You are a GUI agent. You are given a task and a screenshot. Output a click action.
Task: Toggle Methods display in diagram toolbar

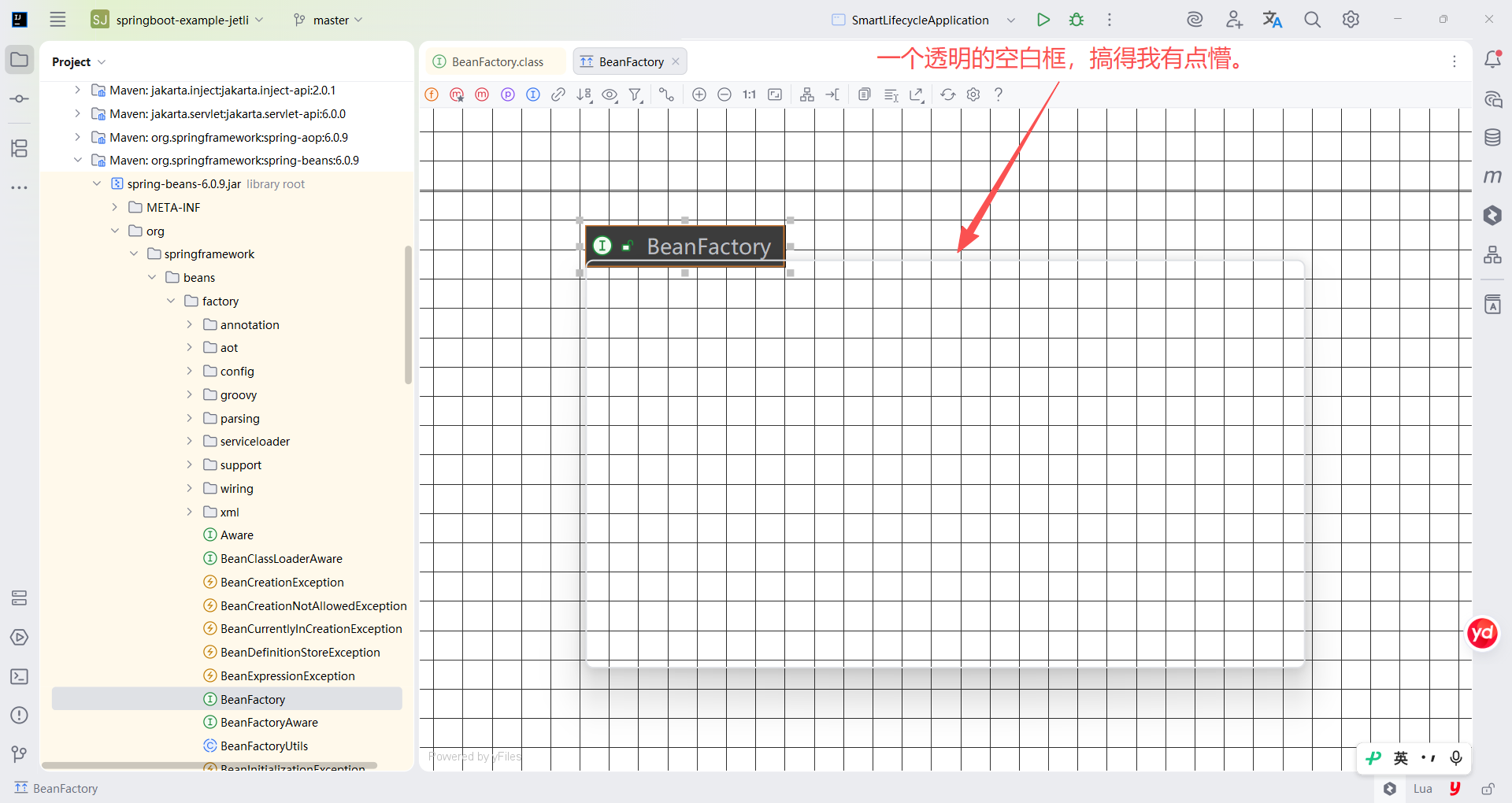pos(482,94)
